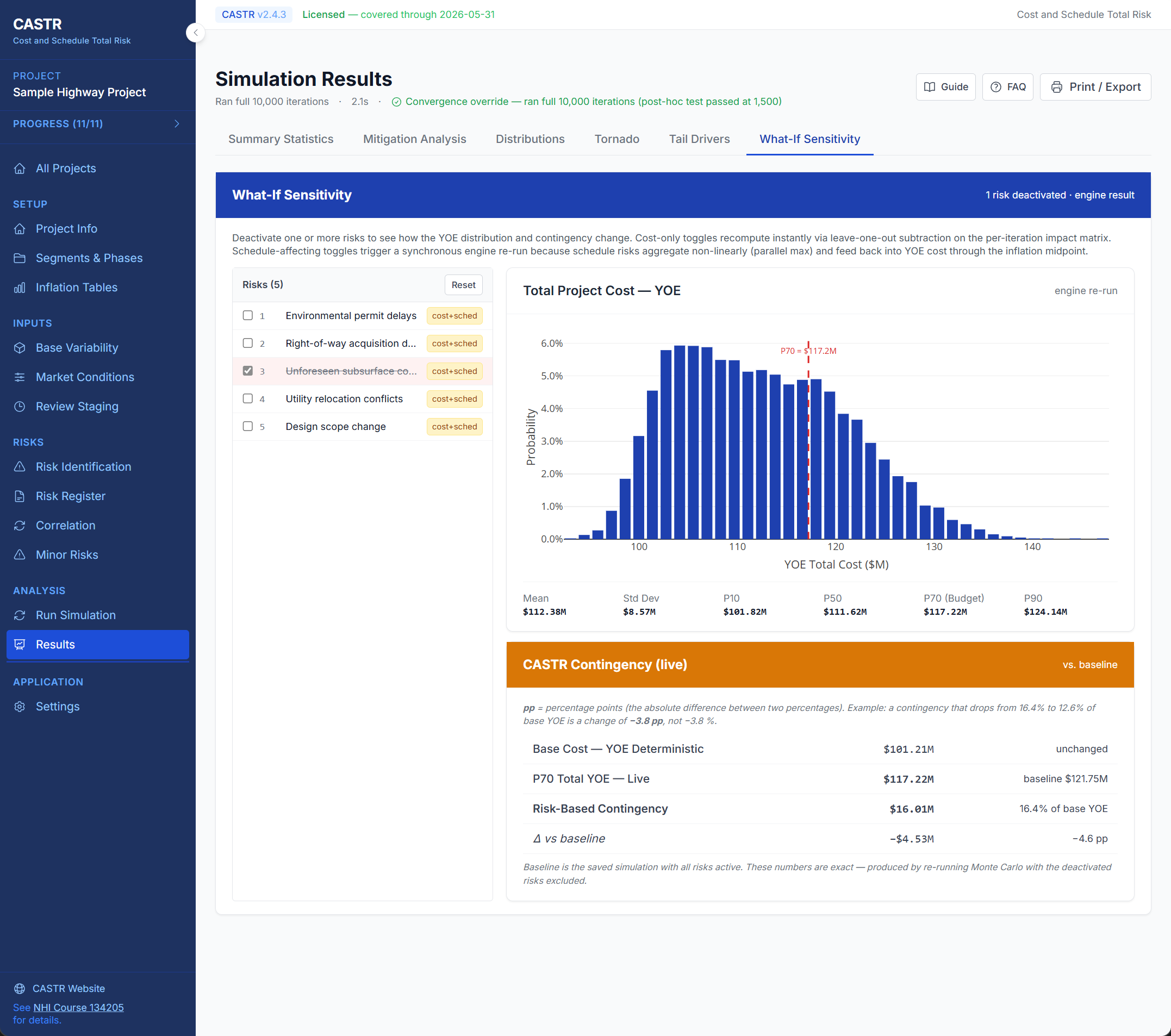Viewport: 1171px width, 1036px height.
Task: Click the Print / Export button
Action: [x=1095, y=87]
